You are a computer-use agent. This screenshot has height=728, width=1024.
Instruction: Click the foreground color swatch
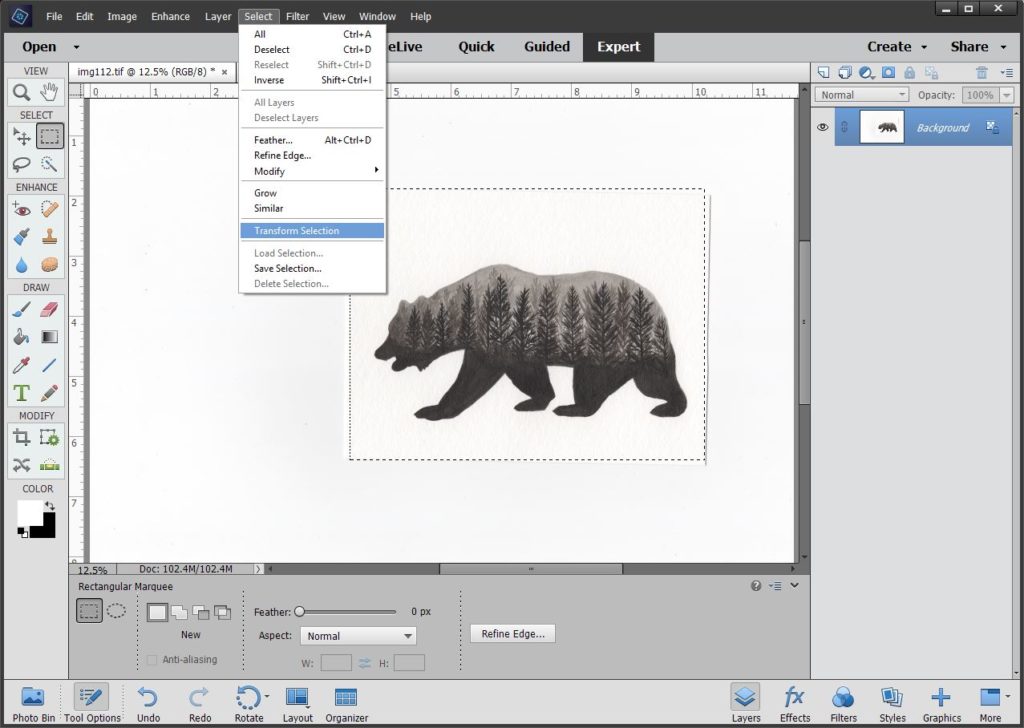point(29,513)
